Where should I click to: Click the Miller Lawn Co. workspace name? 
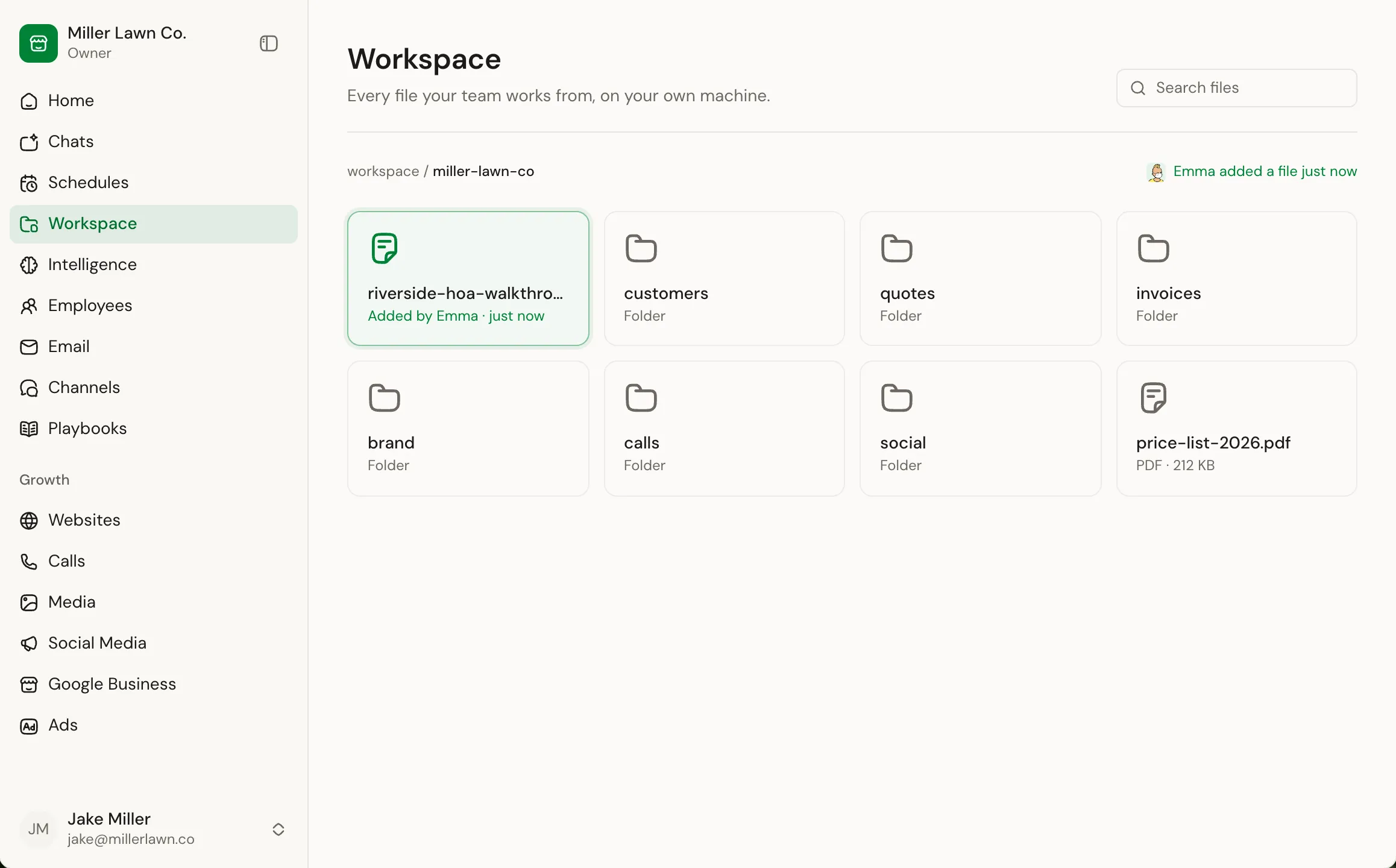127,33
